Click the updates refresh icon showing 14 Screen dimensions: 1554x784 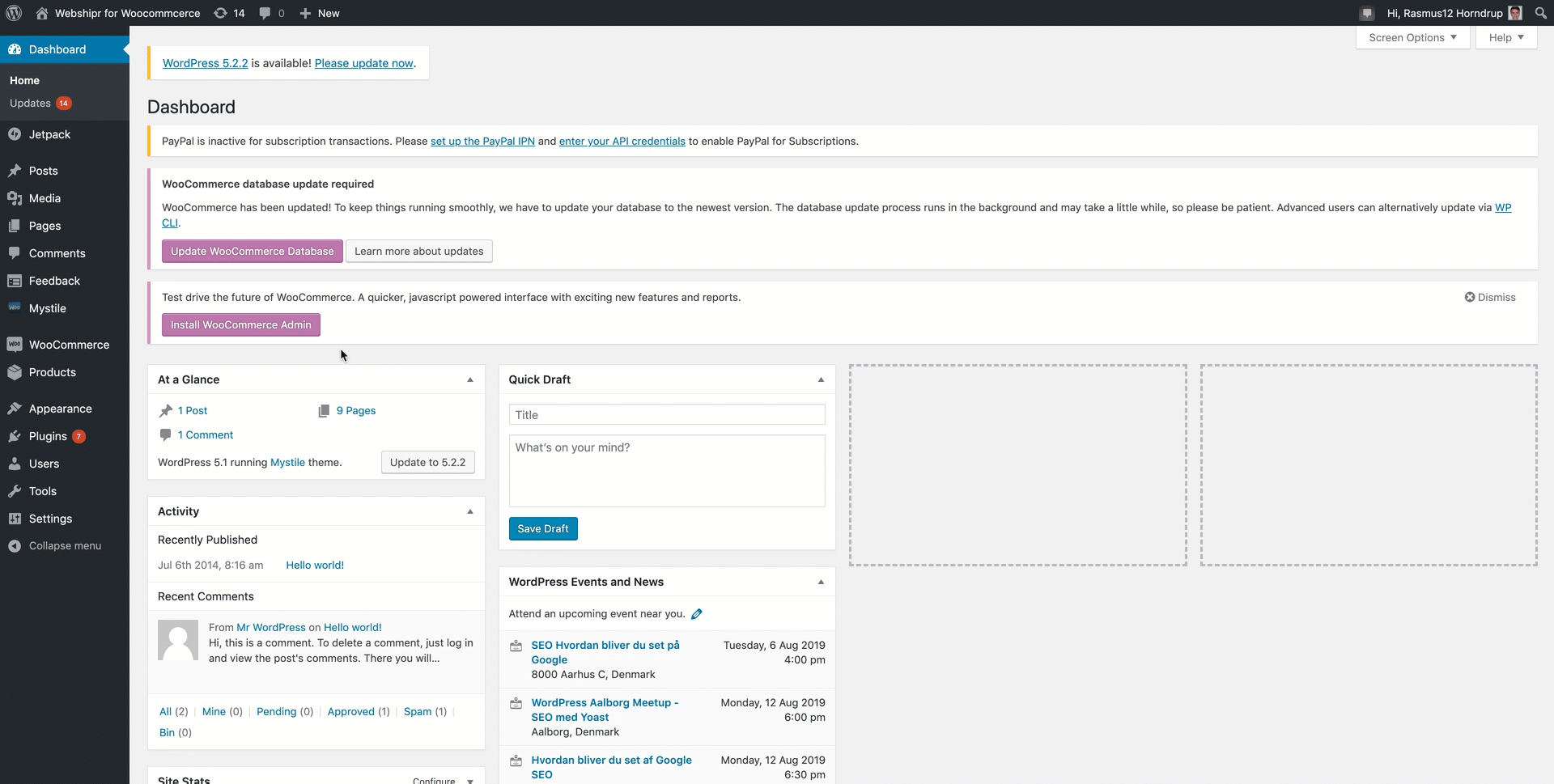pos(220,13)
